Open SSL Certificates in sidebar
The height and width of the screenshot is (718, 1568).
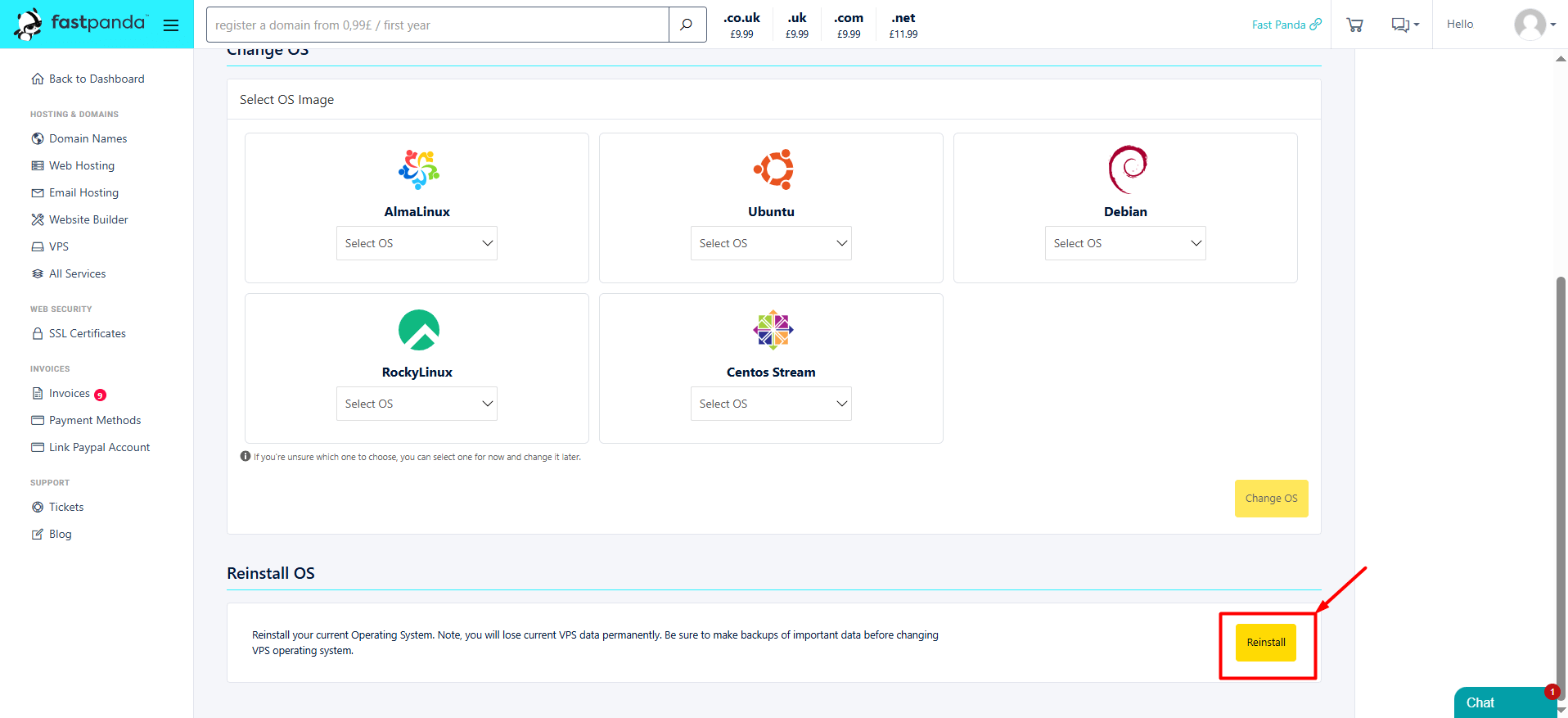coord(87,334)
